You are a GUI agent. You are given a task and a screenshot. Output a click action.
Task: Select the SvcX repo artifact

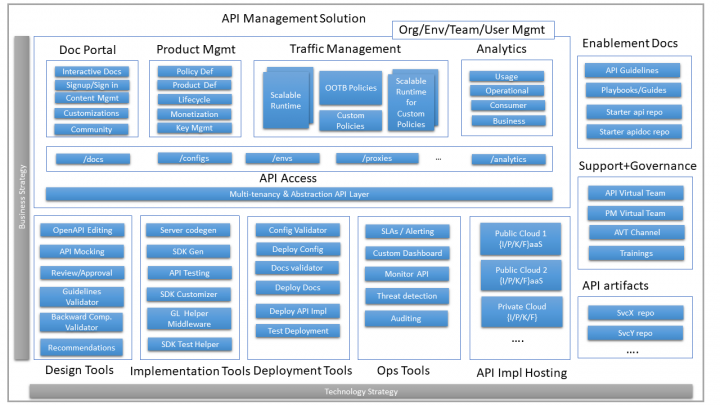629,314
